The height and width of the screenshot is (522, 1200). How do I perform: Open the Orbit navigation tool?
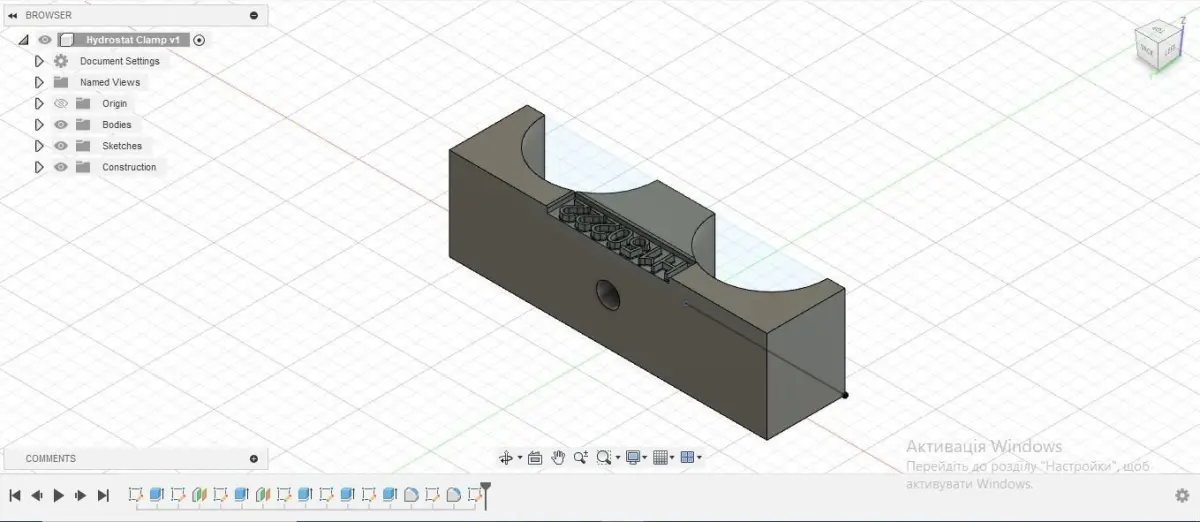click(506, 458)
